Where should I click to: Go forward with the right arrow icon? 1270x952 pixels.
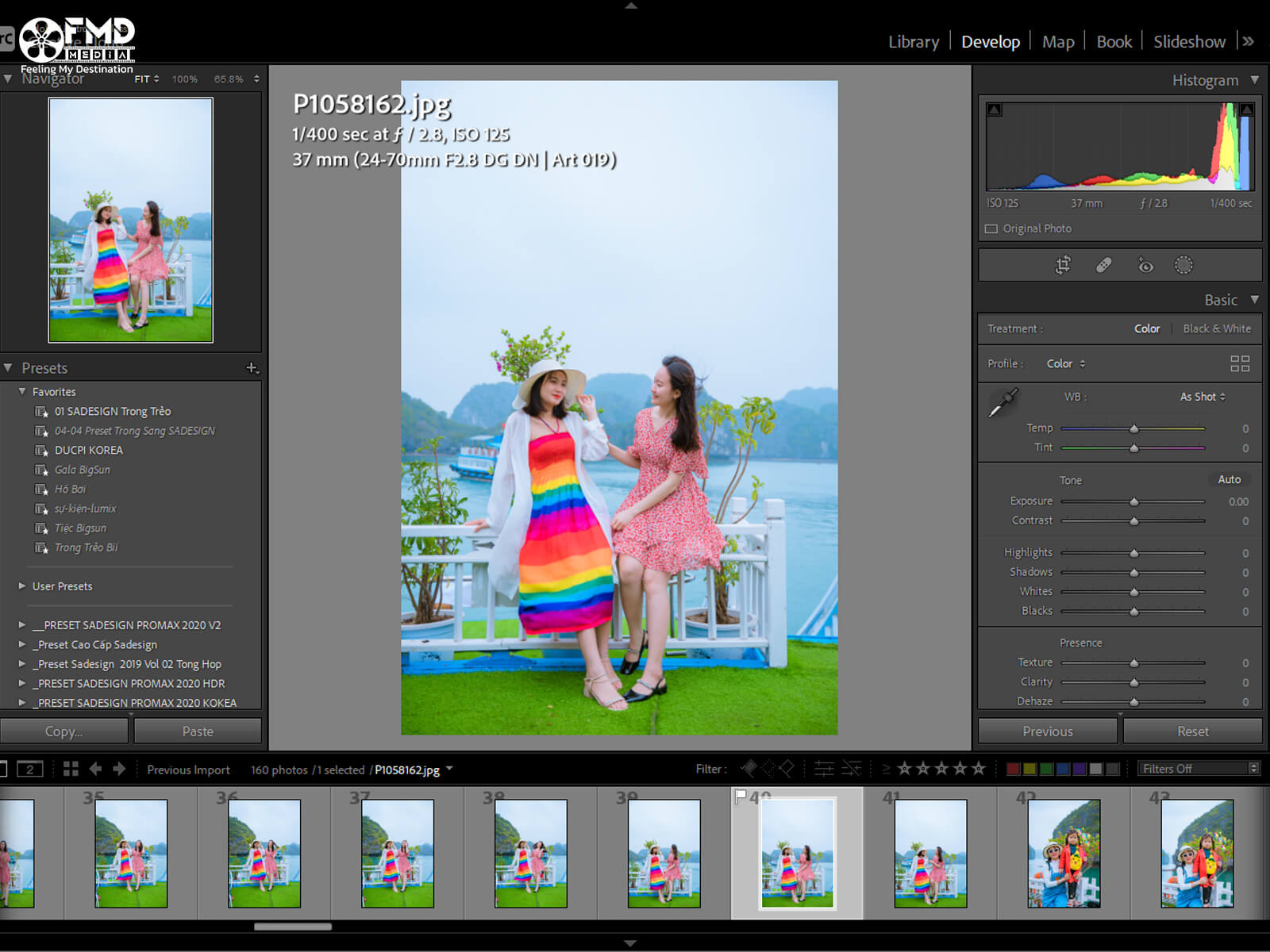tap(119, 769)
